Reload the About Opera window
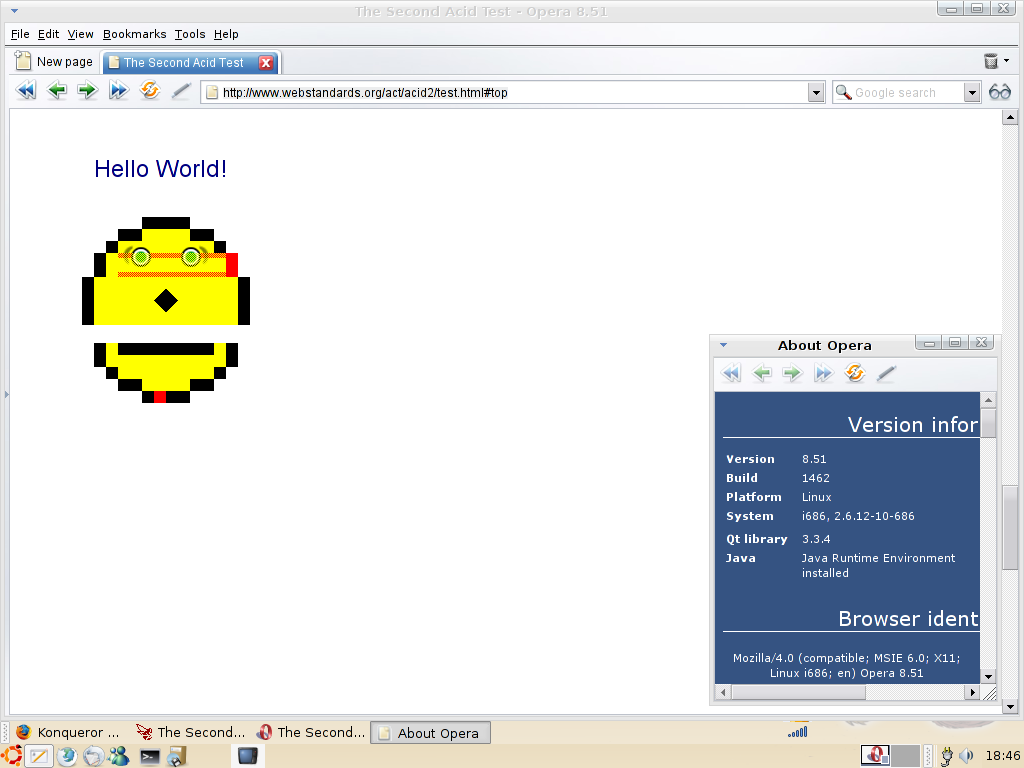This screenshot has height=768, width=1024. point(855,373)
